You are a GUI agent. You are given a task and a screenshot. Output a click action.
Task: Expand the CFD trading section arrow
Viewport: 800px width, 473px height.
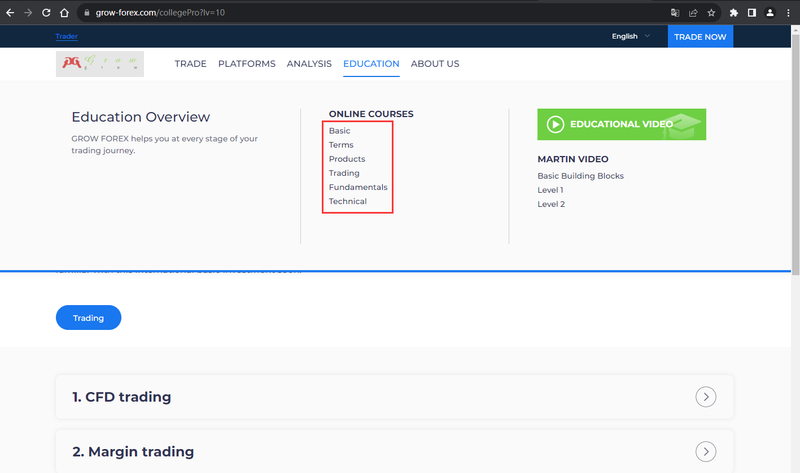click(x=706, y=397)
